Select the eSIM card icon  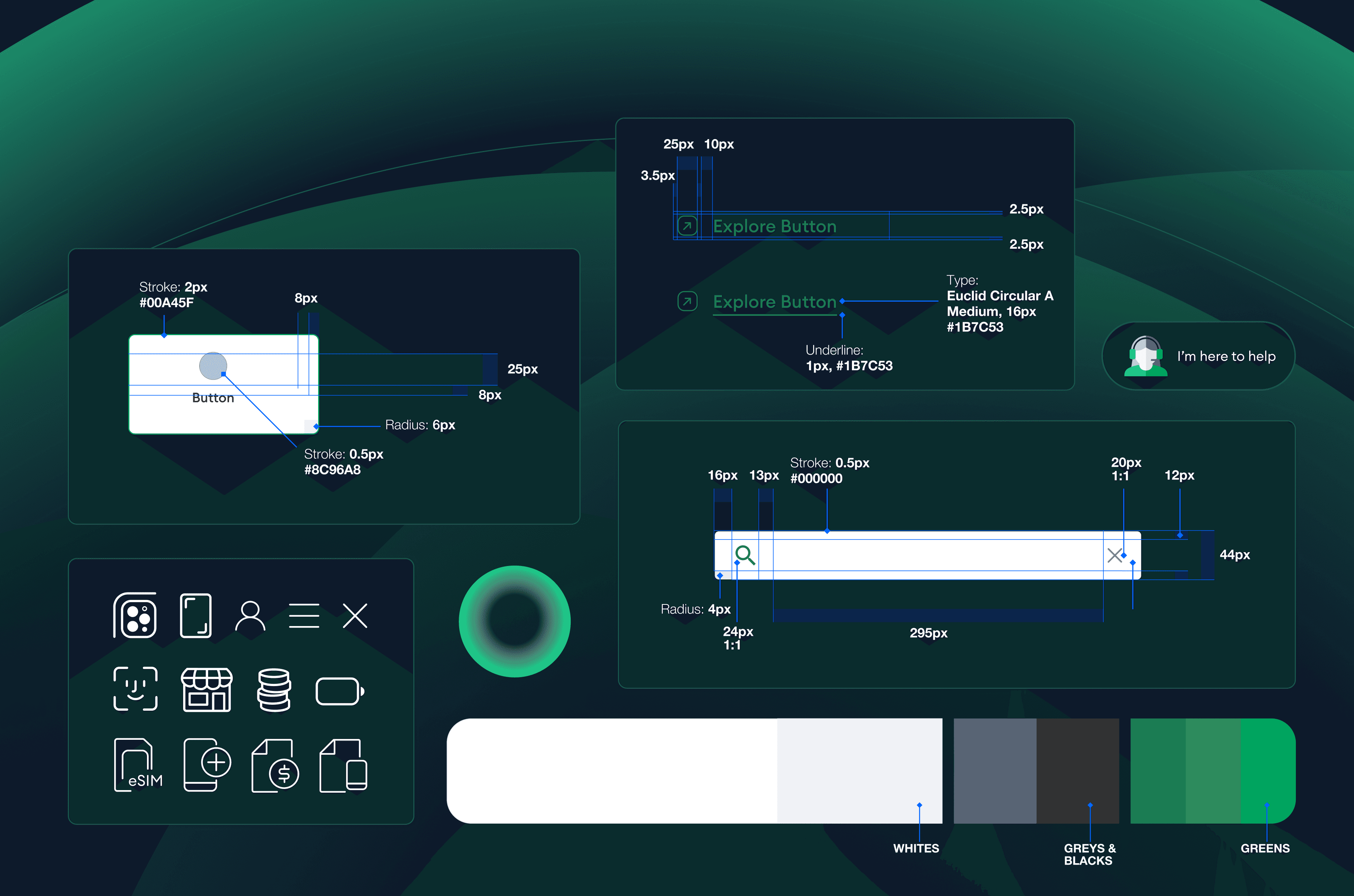[138, 765]
